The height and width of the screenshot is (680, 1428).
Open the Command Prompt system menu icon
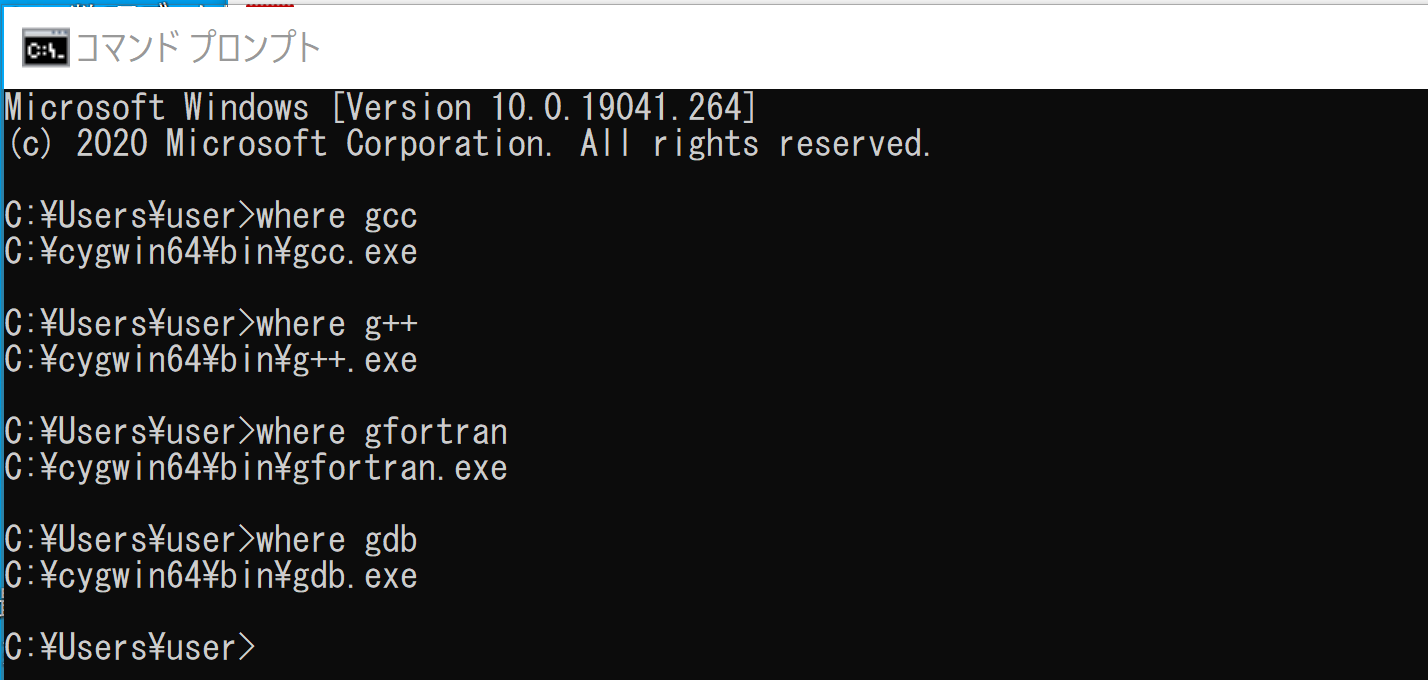pos(46,49)
